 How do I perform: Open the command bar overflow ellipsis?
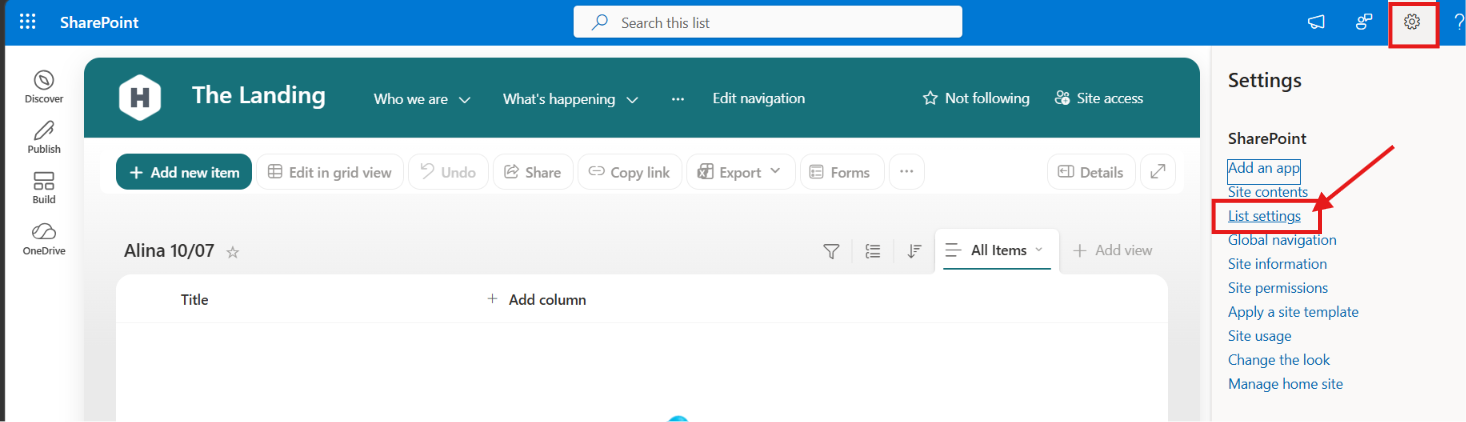click(907, 172)
